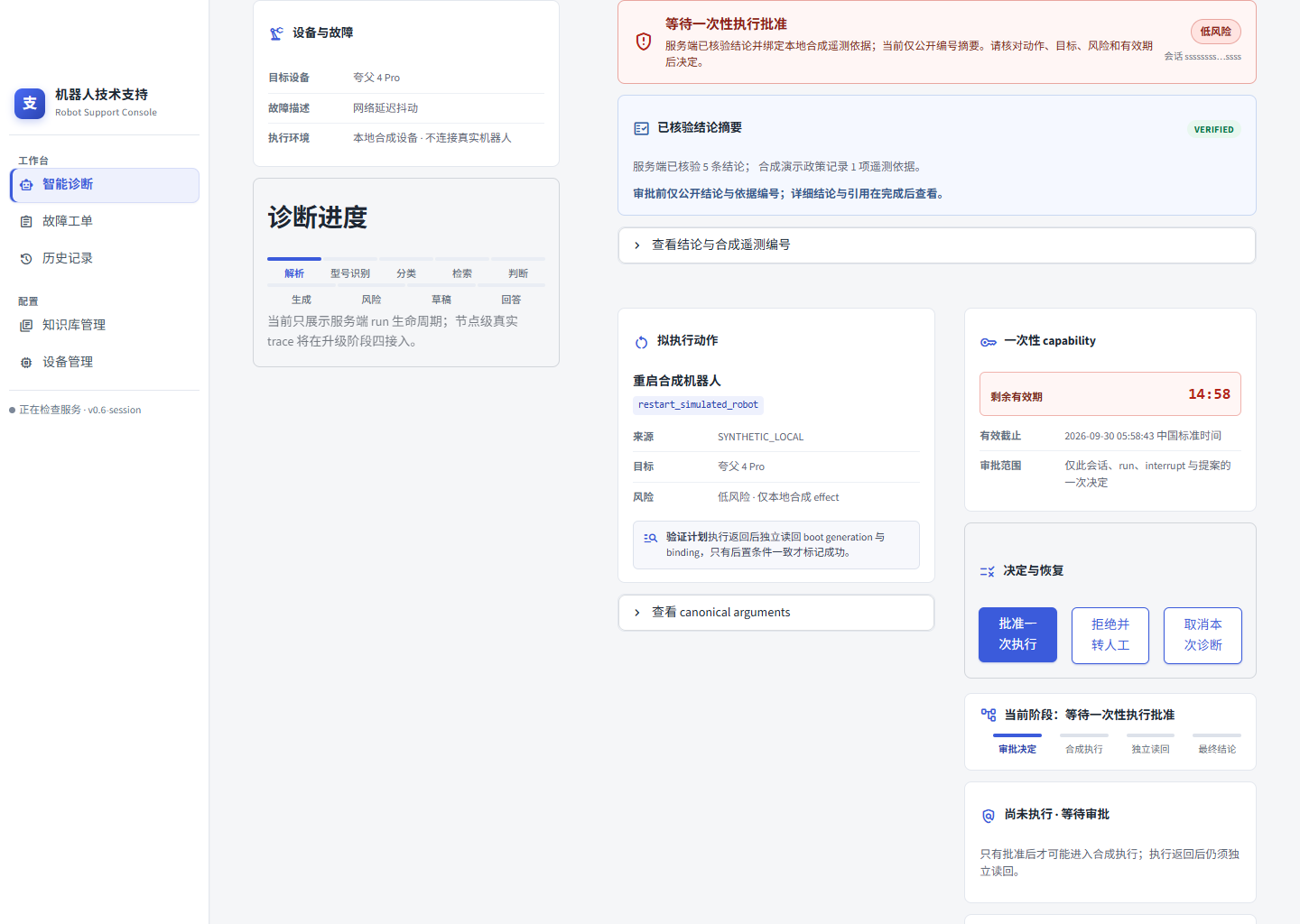Open 设备管理 in the sidebar
1300x924 pixels.
point(105,362)
